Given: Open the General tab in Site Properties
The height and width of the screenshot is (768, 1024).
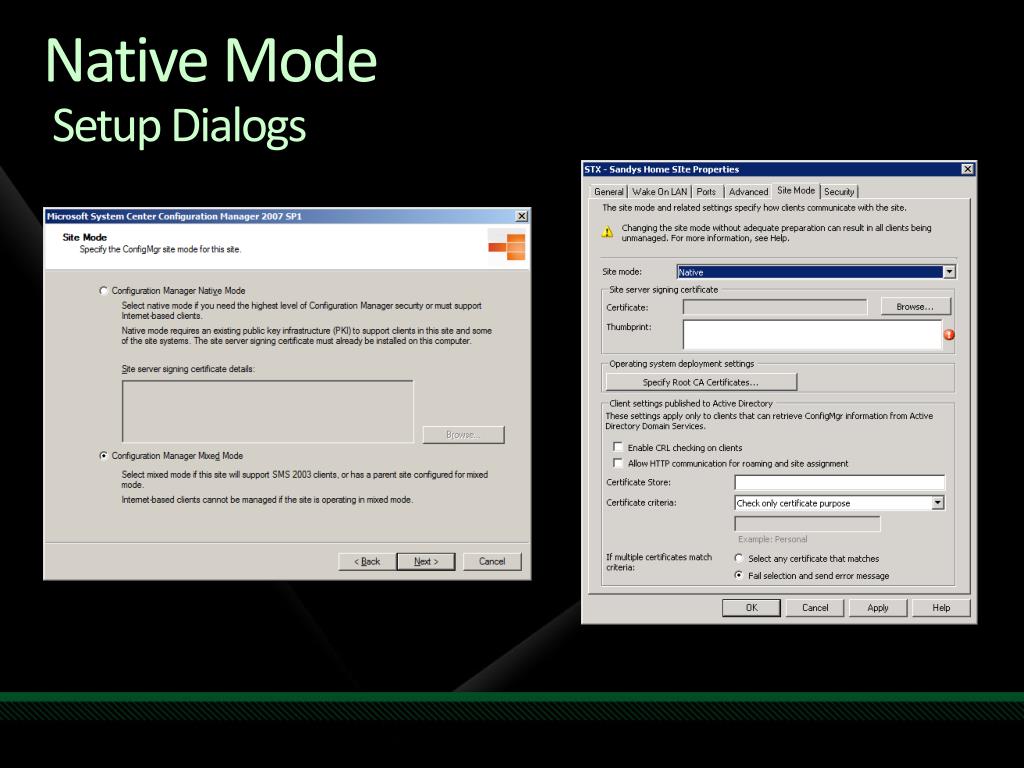Looking at the screenshot, I should 608,192.
